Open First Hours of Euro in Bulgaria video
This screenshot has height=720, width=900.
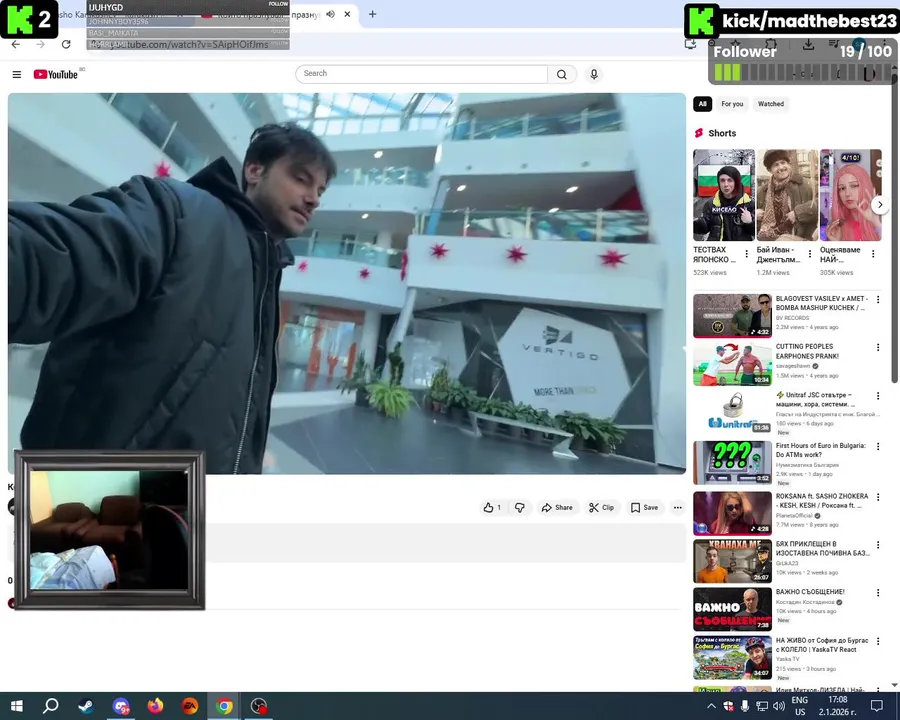tap(732, 463)
